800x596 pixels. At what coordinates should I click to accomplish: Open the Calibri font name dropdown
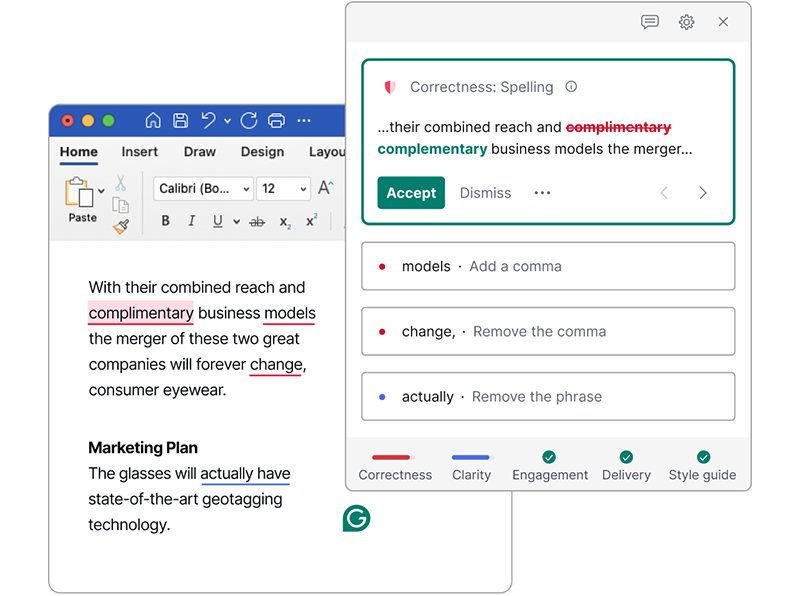[x=203, y=189]
